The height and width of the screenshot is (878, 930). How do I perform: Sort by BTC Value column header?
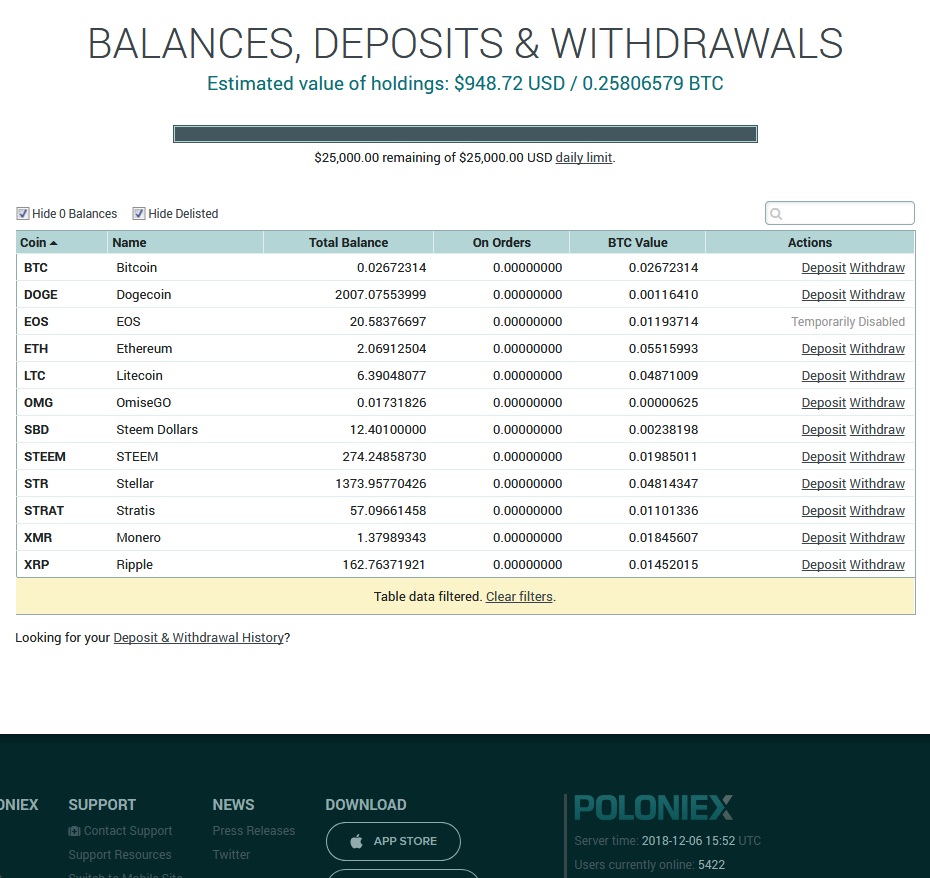tap(638, 243)
